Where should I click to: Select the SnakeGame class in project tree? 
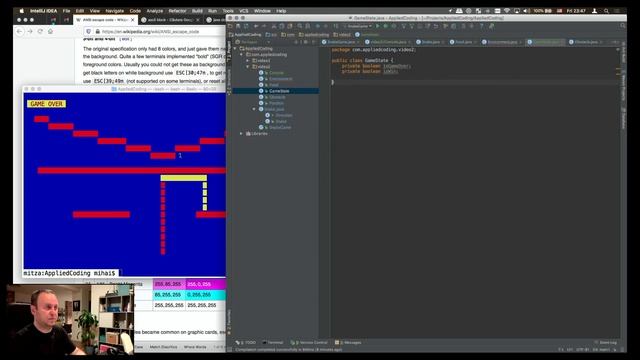(x=280, y=127)
